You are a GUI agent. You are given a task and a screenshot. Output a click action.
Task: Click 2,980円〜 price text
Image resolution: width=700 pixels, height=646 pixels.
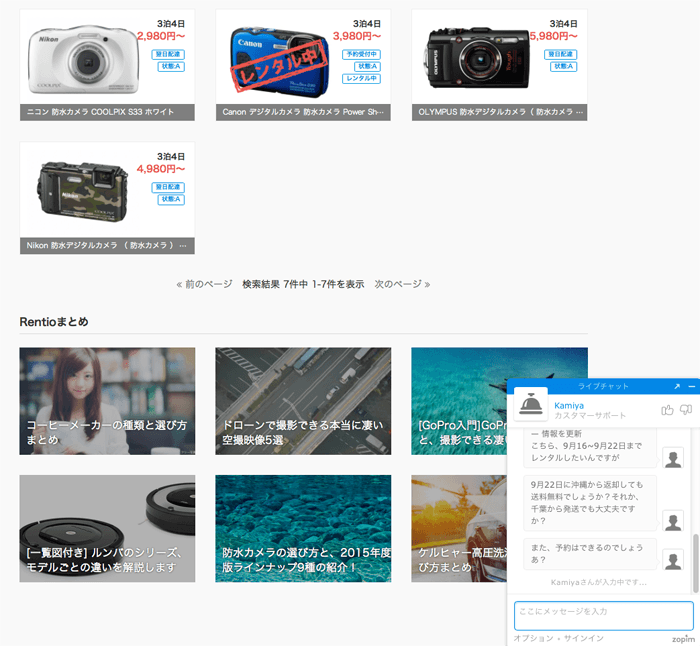pyautogui.click(x=161, y=36)
